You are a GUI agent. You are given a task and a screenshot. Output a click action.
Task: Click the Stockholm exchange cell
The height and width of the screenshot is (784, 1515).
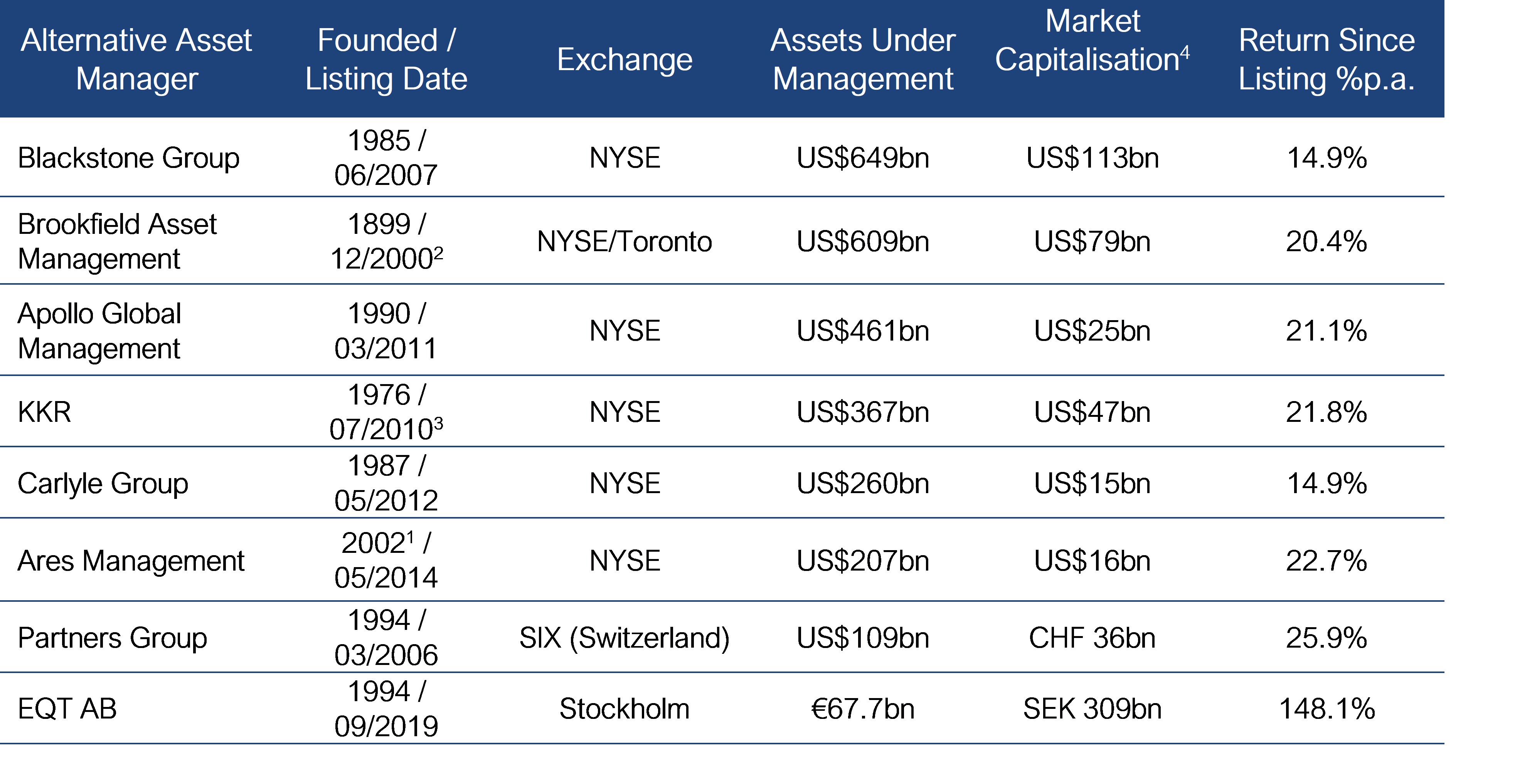(x=625, y=709)
